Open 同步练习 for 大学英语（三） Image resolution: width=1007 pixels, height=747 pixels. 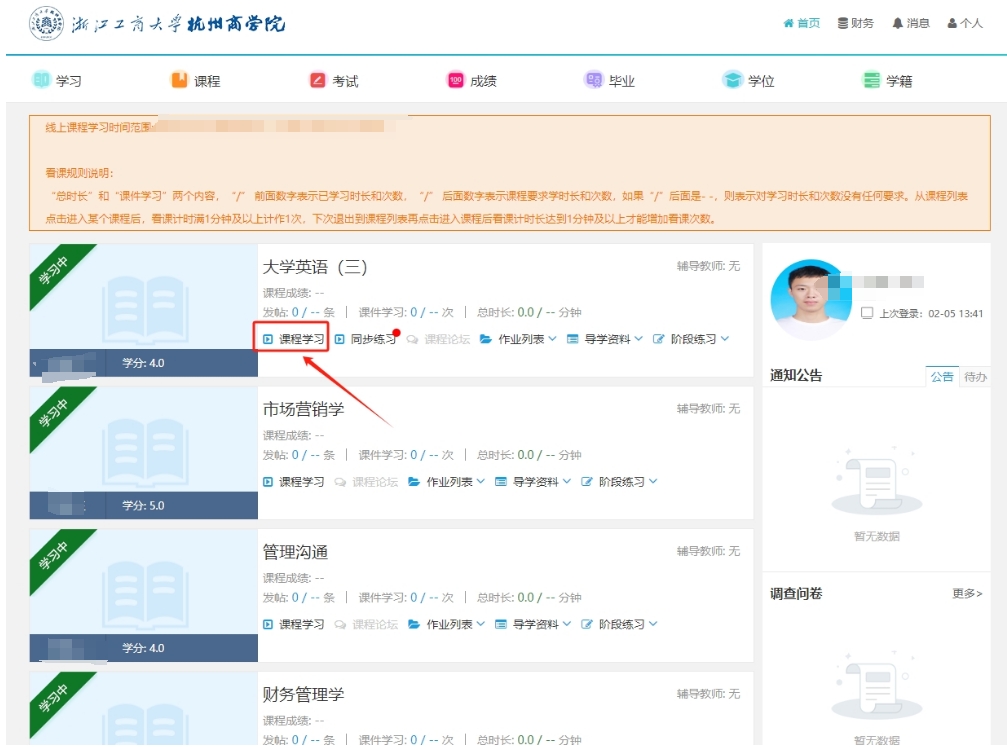coord(366,339)
